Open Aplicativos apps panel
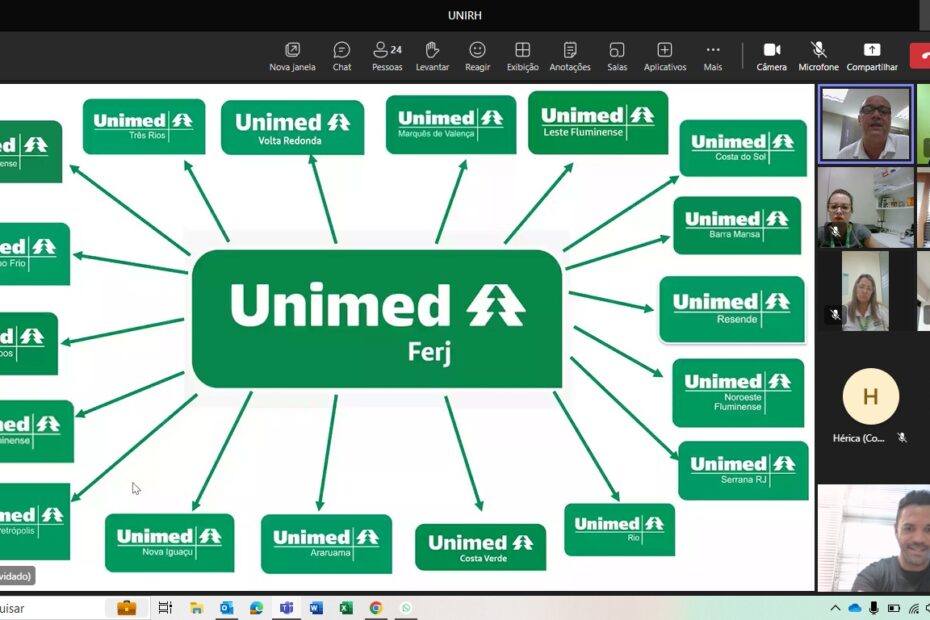 point(665,56)
